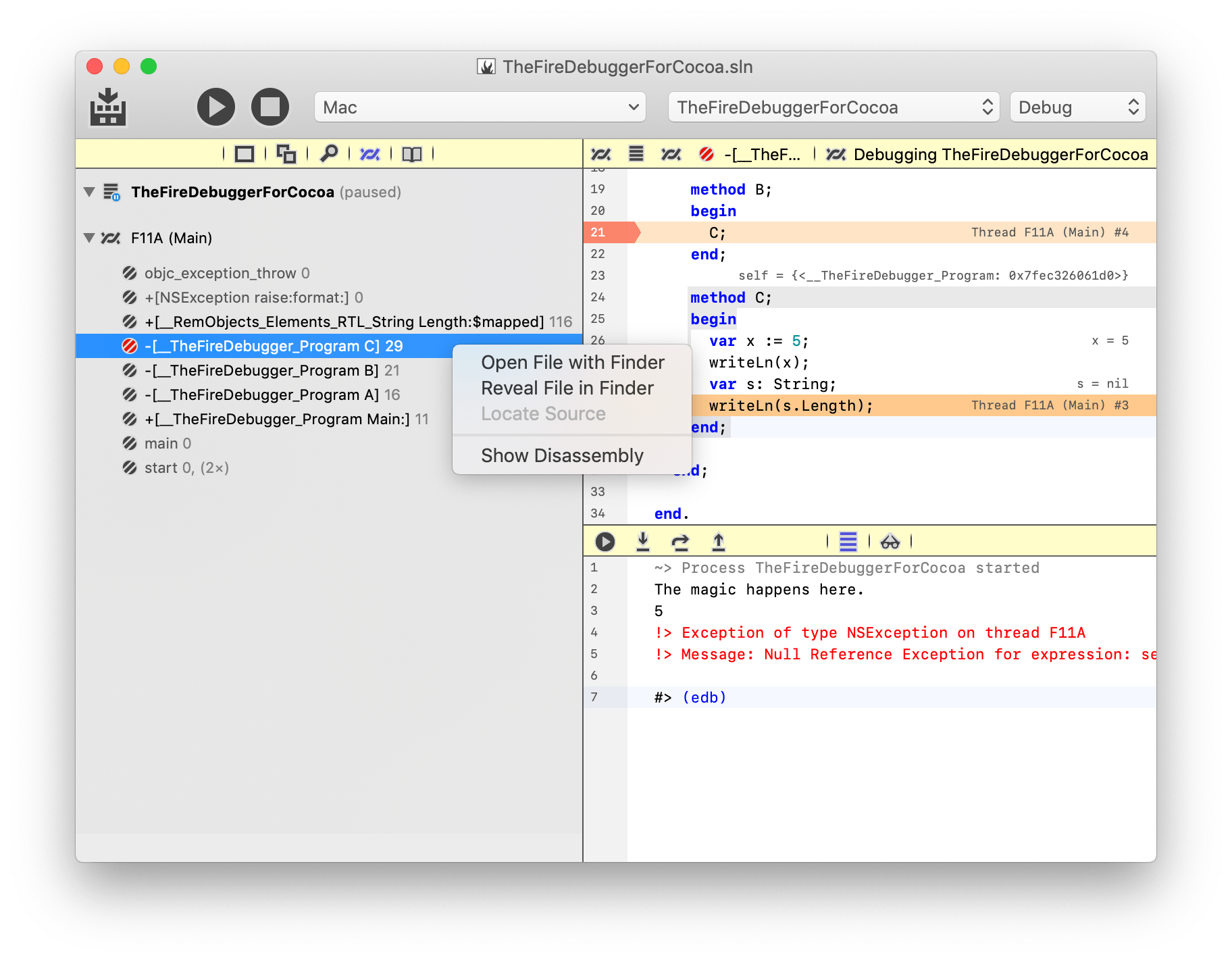Click the list lines icon in jump bar
The width and height of the screenshot is (1232, 962).
point(636,154)
